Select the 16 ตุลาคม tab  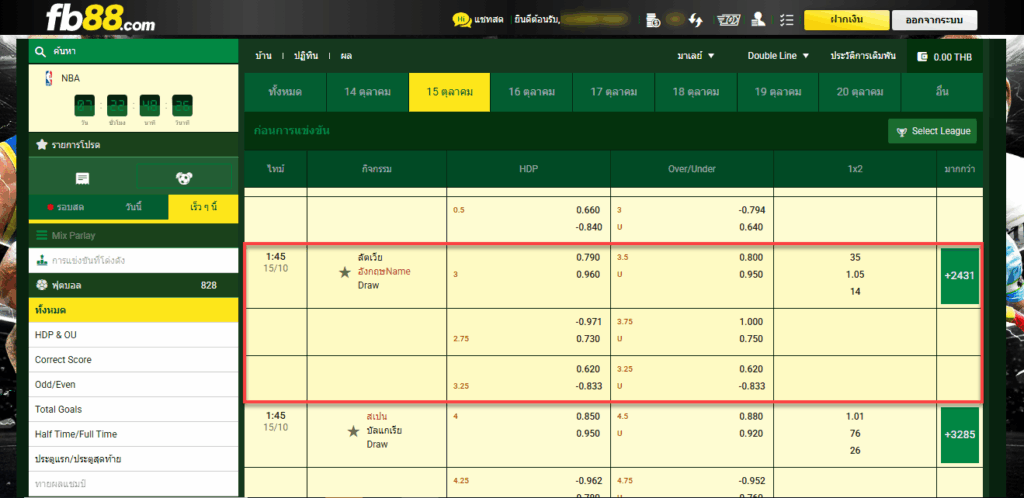[x=532, y=92]
